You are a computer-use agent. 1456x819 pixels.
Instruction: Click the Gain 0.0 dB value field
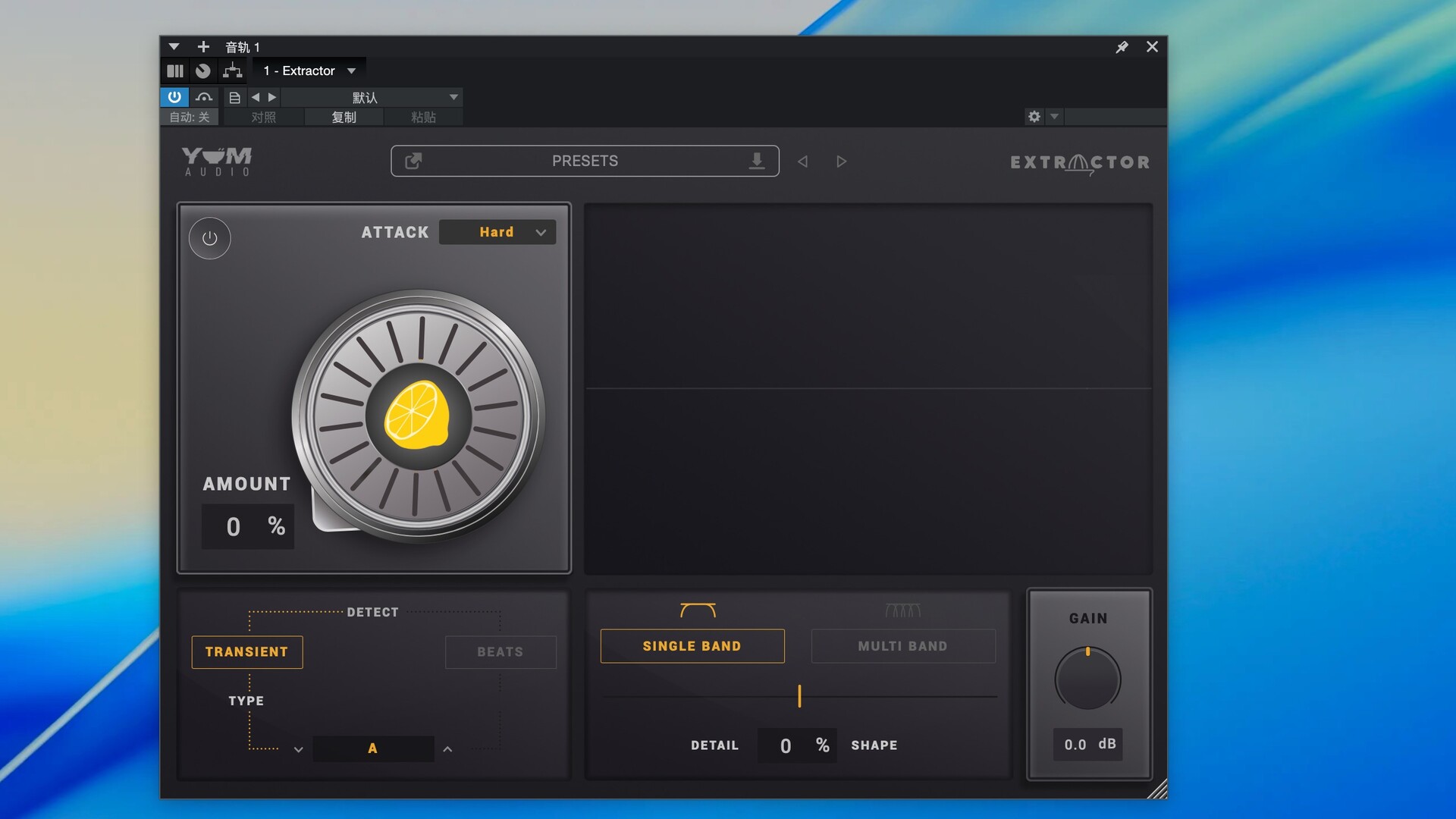(1088, 745)
